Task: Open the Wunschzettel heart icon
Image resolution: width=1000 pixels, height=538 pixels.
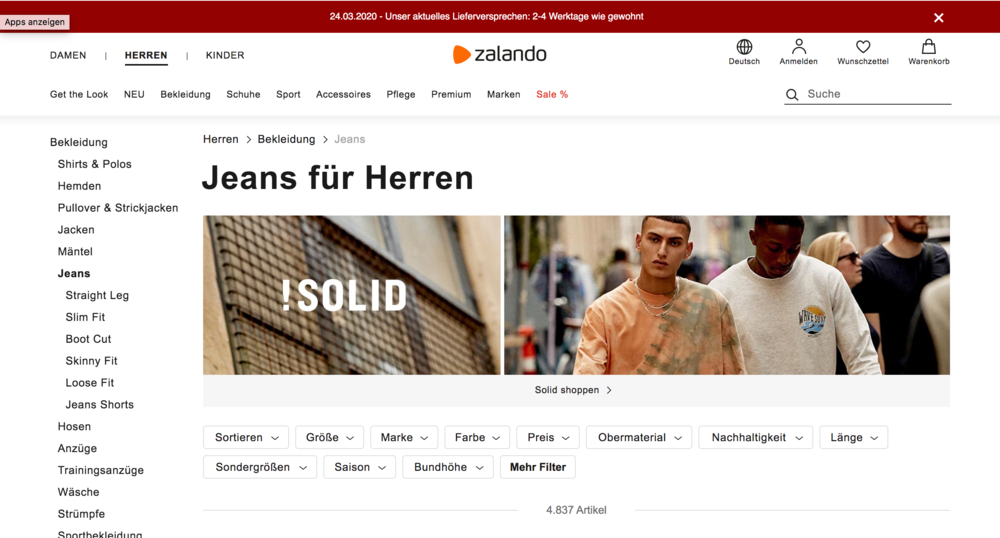Action: (863, 47)
